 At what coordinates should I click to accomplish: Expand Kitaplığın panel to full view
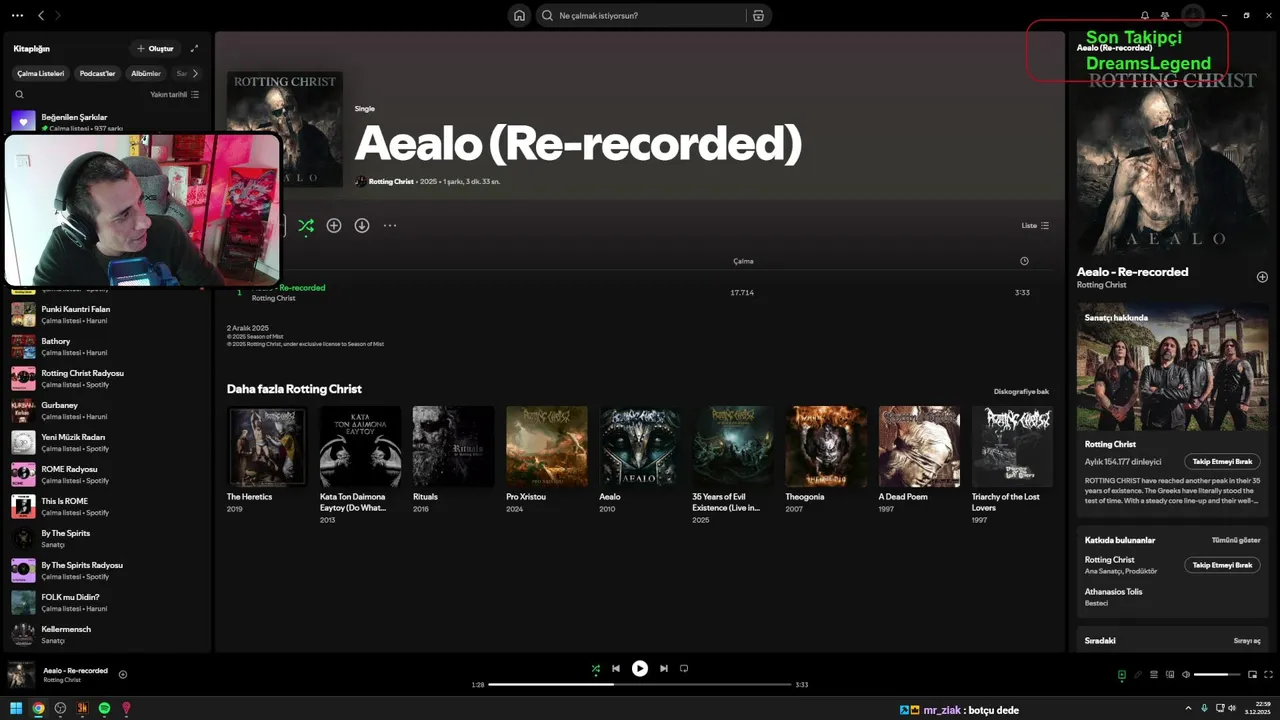point(194,48)
